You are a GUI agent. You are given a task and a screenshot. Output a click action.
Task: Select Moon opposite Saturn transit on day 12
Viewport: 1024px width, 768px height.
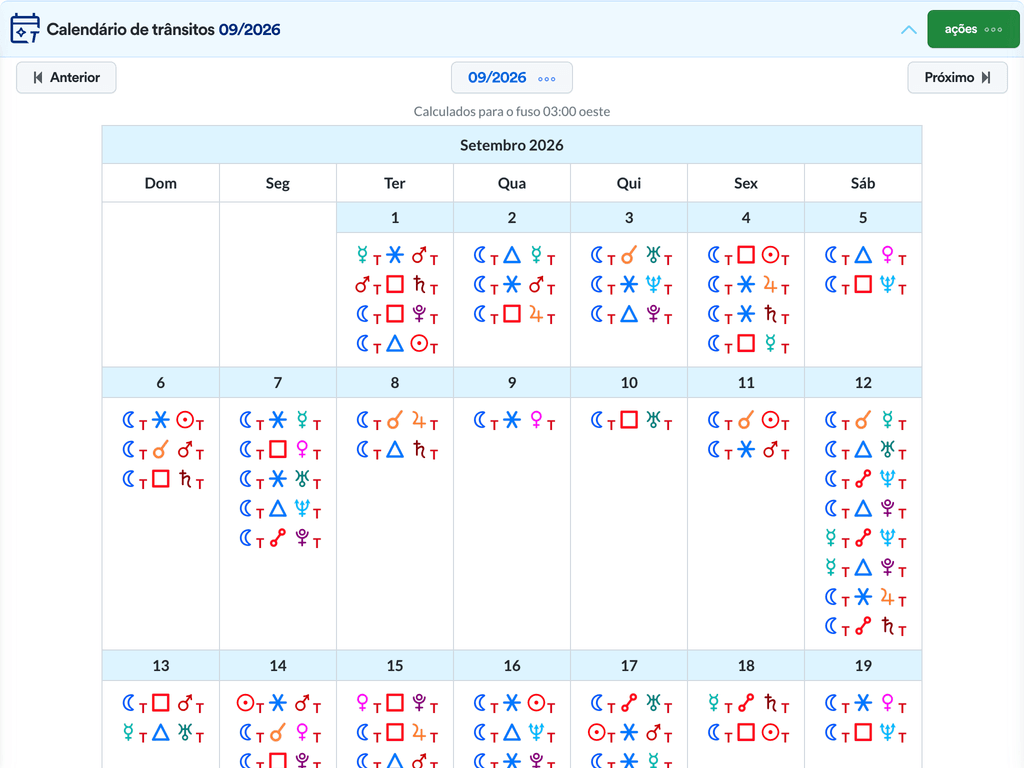[x=865, y=626]
